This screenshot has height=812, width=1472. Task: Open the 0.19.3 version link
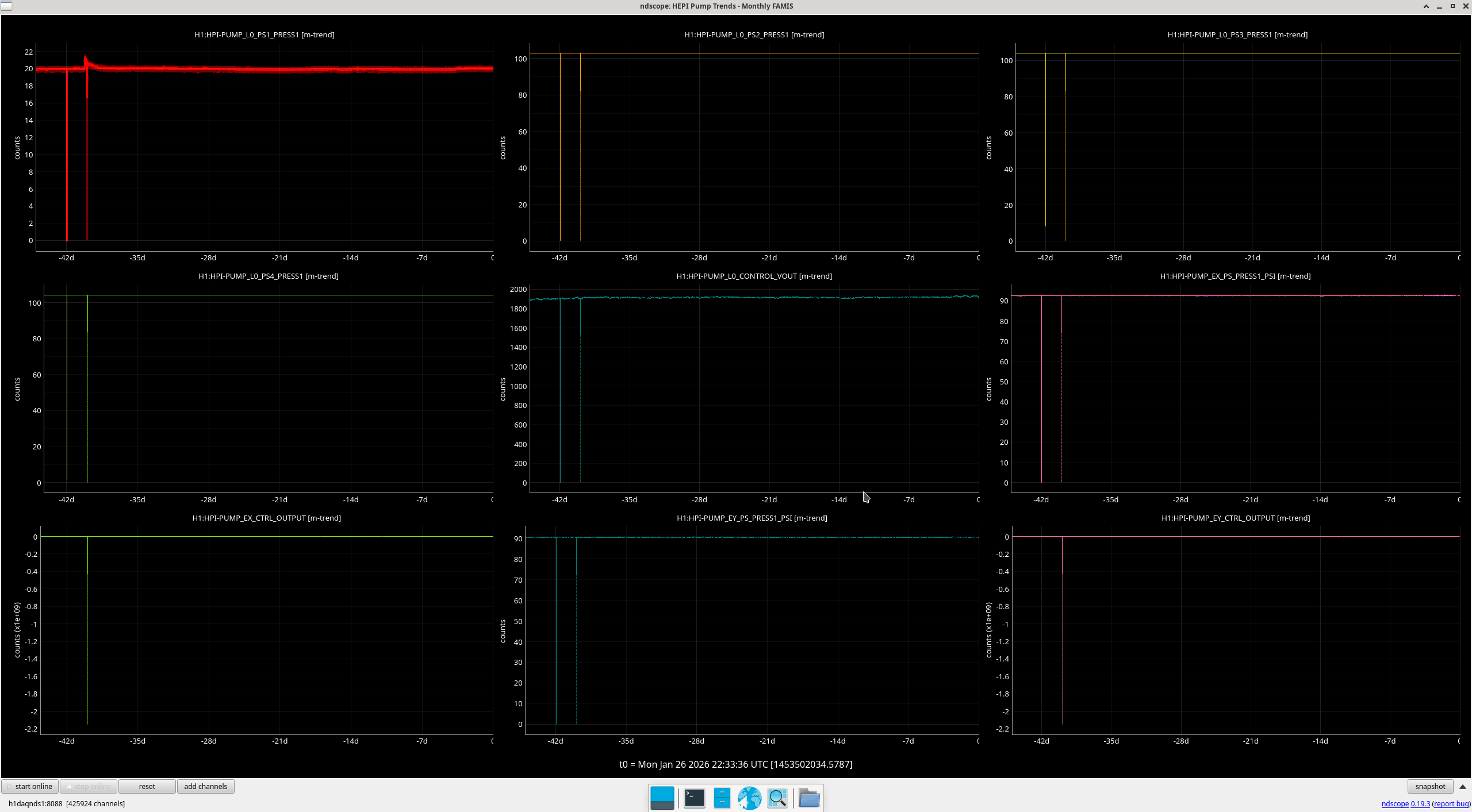[x=1420, y=804]
